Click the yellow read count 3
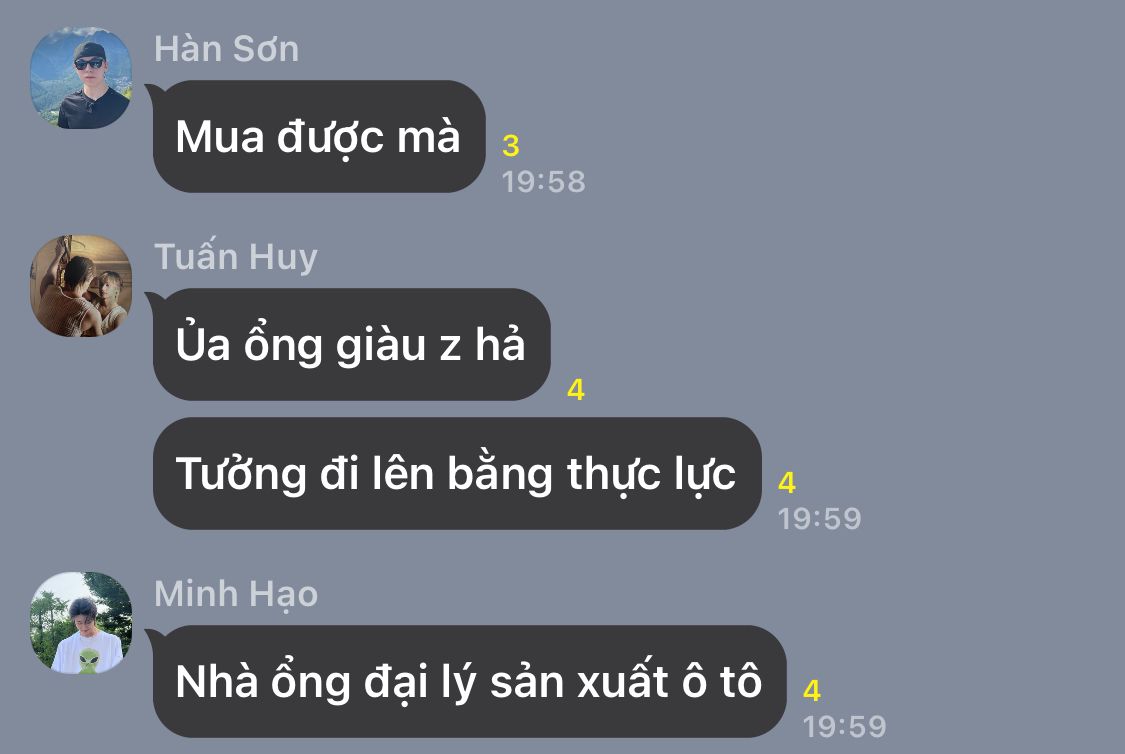 coord(511,146)
